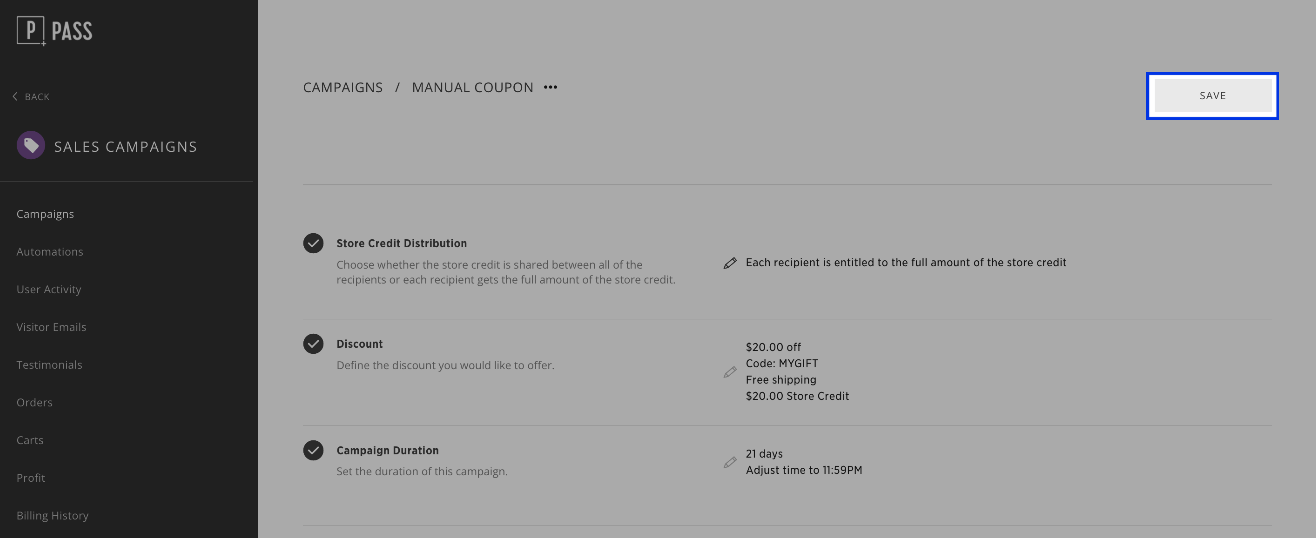Screen dimensions: 1316x538
Task: Click the Back chevron arrow
Action: [15, 97]
